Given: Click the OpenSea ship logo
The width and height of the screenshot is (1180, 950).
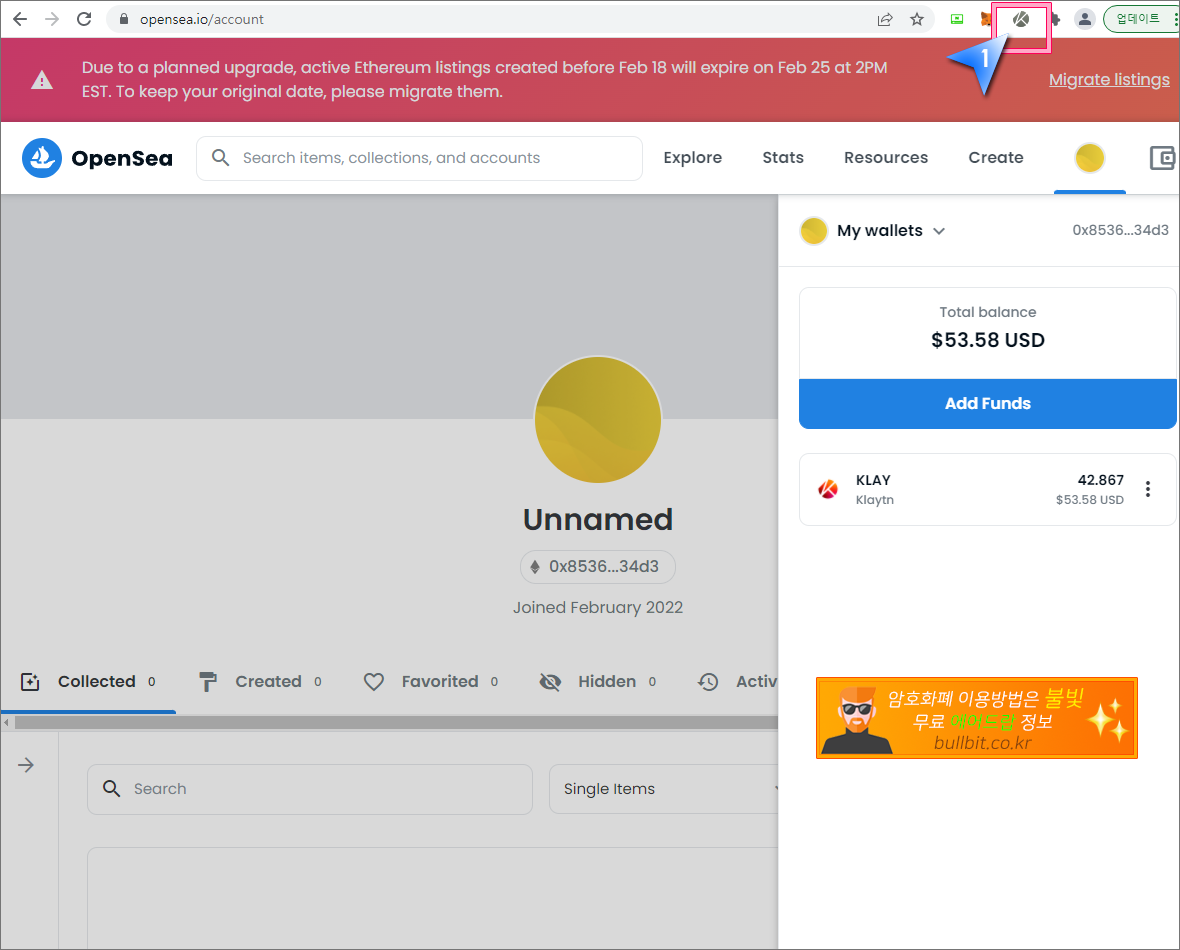Looking at the screenshot, I should (x=42, y=157).
